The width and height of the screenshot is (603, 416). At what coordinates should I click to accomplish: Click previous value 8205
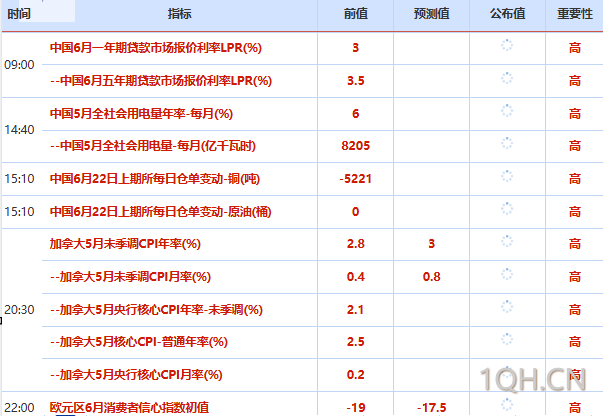355,146
